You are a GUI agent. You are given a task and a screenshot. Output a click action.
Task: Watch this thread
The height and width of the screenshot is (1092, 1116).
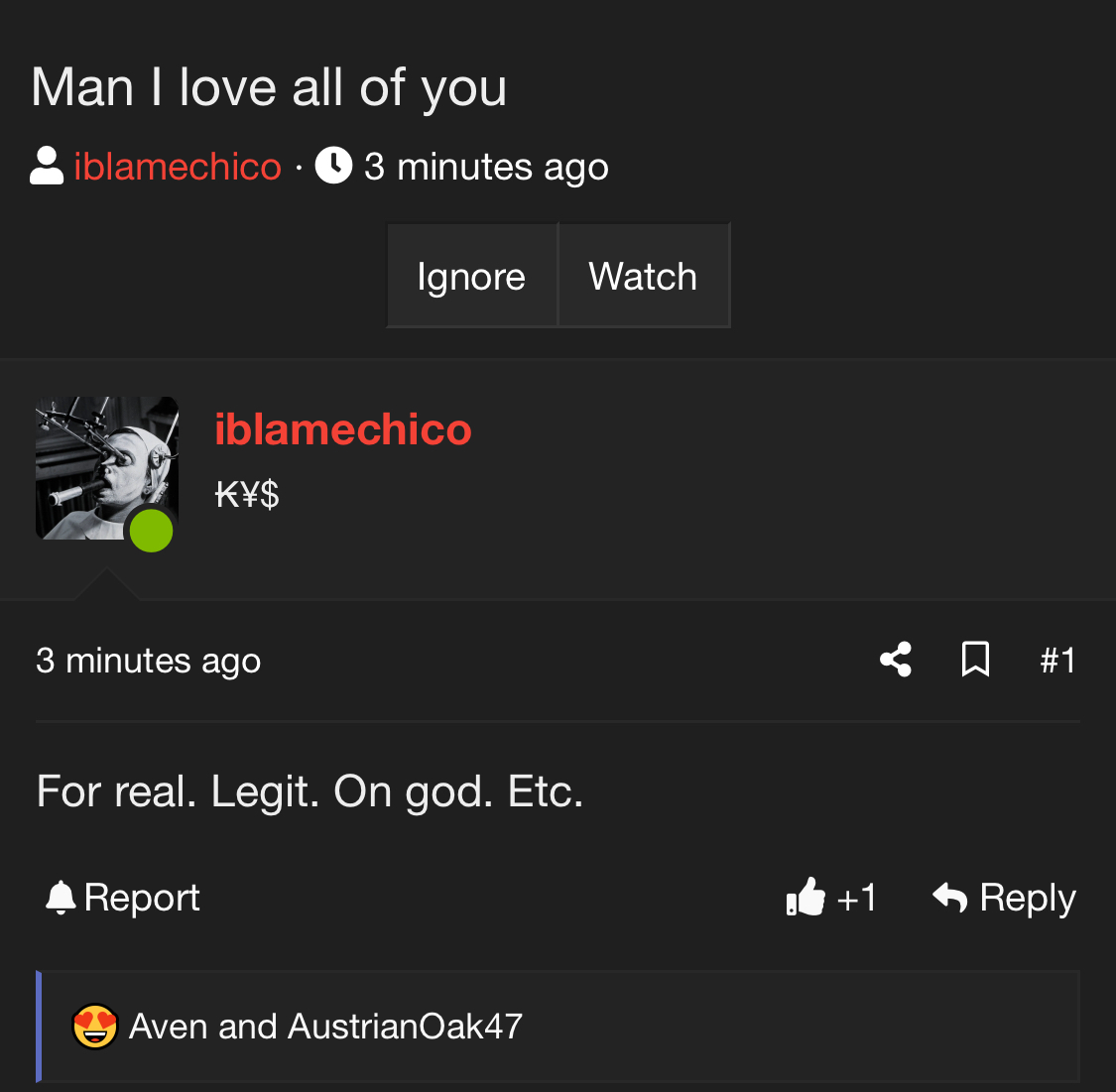(644, 276)
